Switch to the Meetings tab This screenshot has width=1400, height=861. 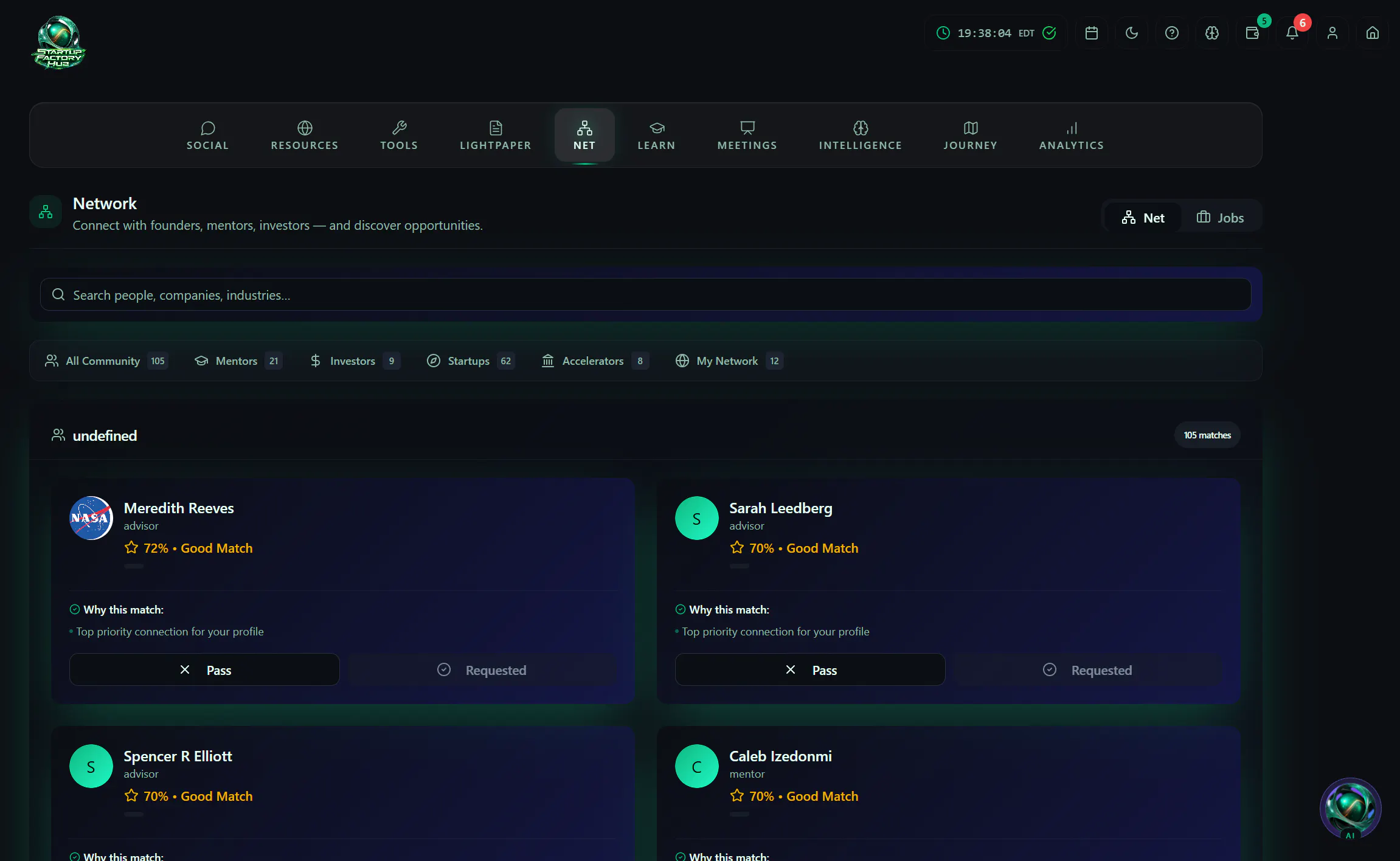(747, 136)
